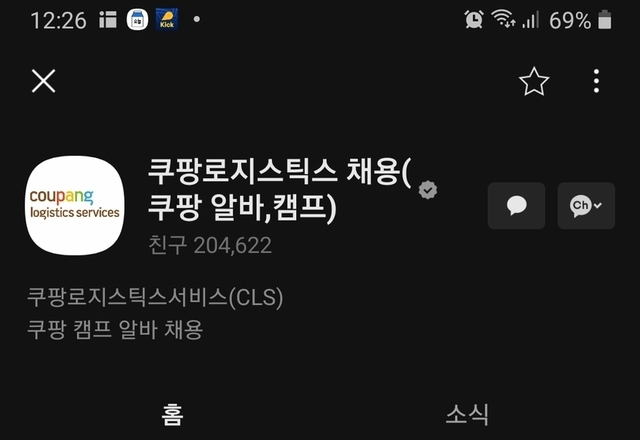Image resolution: width=640 pixels, height=440 pixels.
Task: Tap the cellular signal bars icon
Action: [530, 20]
